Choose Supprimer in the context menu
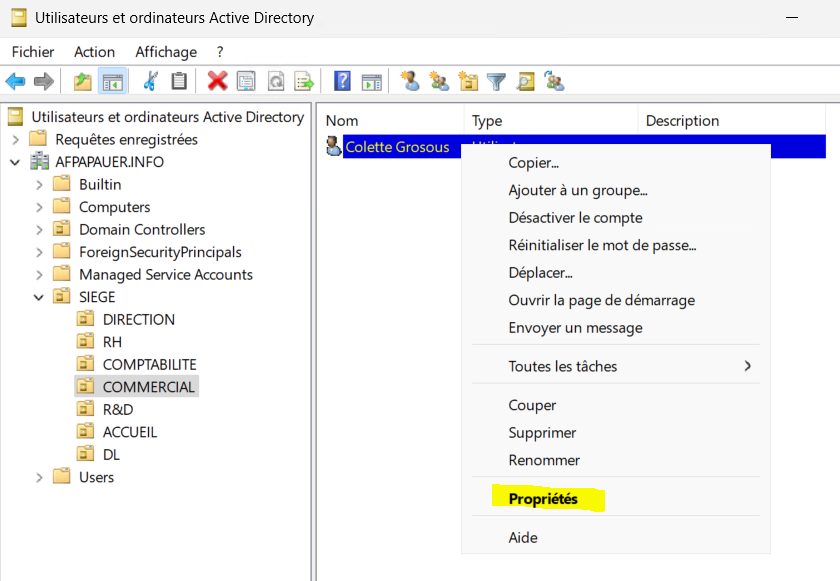 point(542,432)
